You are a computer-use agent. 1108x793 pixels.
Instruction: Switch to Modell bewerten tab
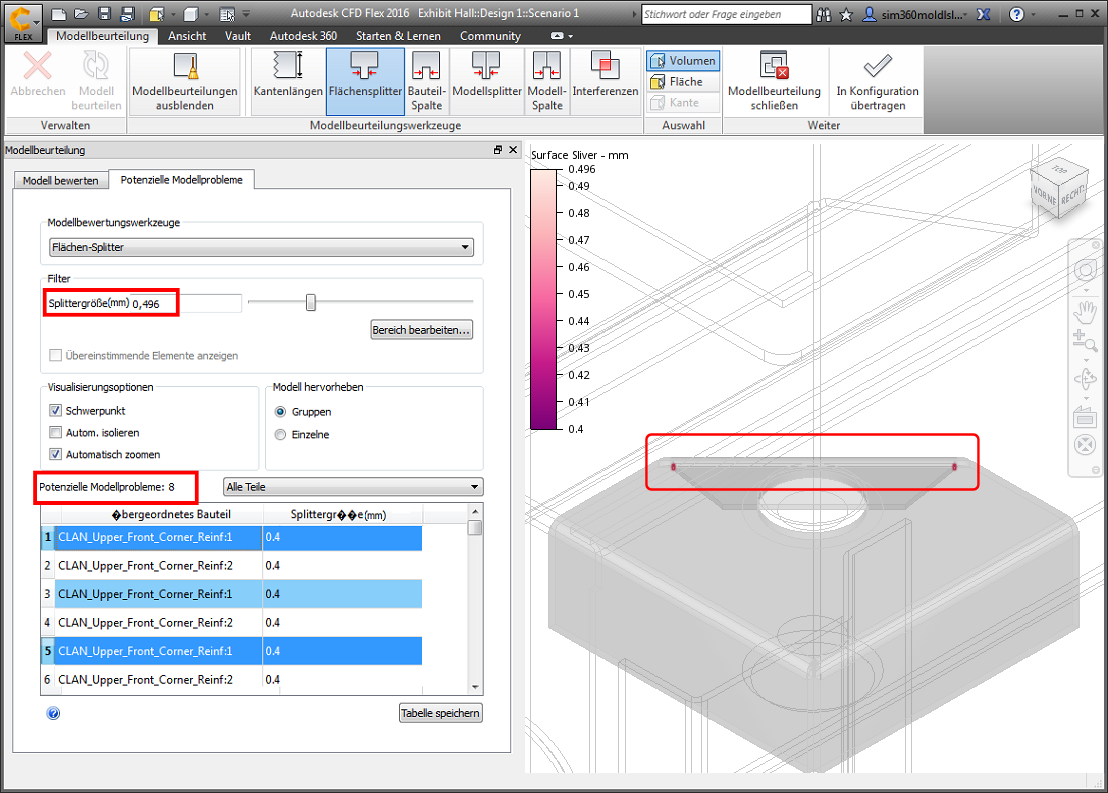point(61,180)
